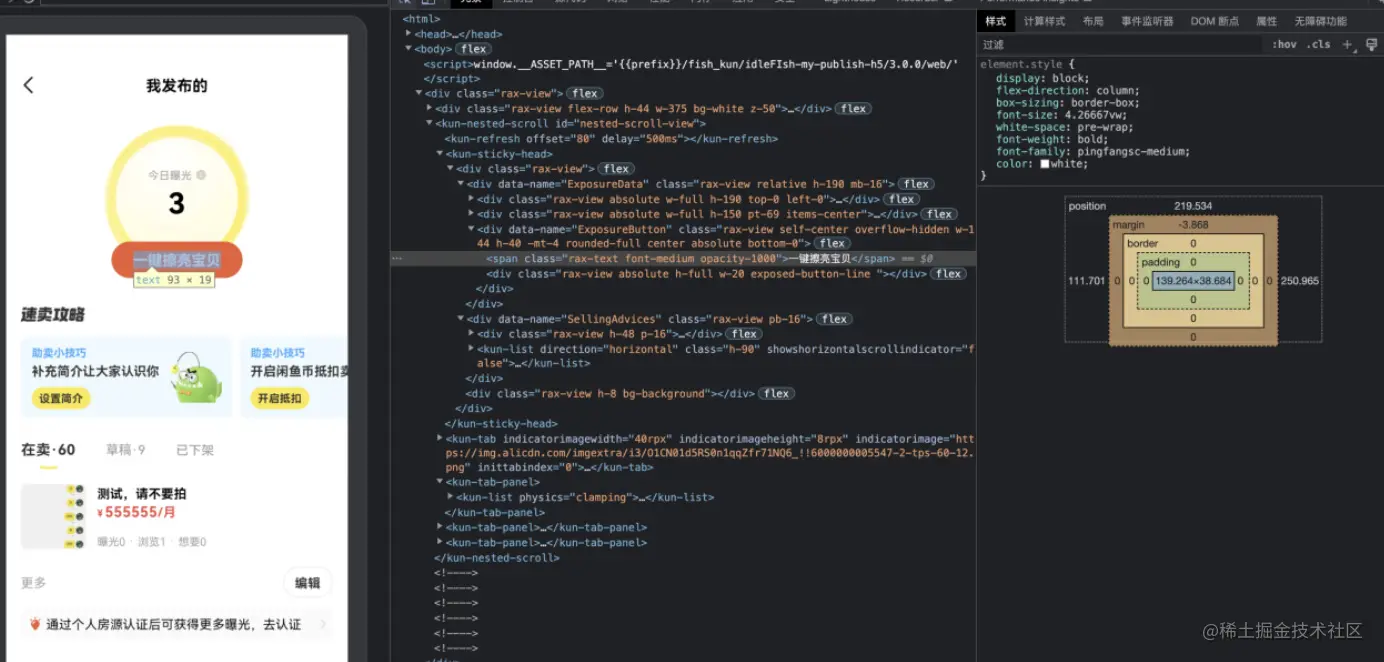The image size is (1384, 662).
Task: Click the 过滤 styles filter field
Action: click(1120, 44)
